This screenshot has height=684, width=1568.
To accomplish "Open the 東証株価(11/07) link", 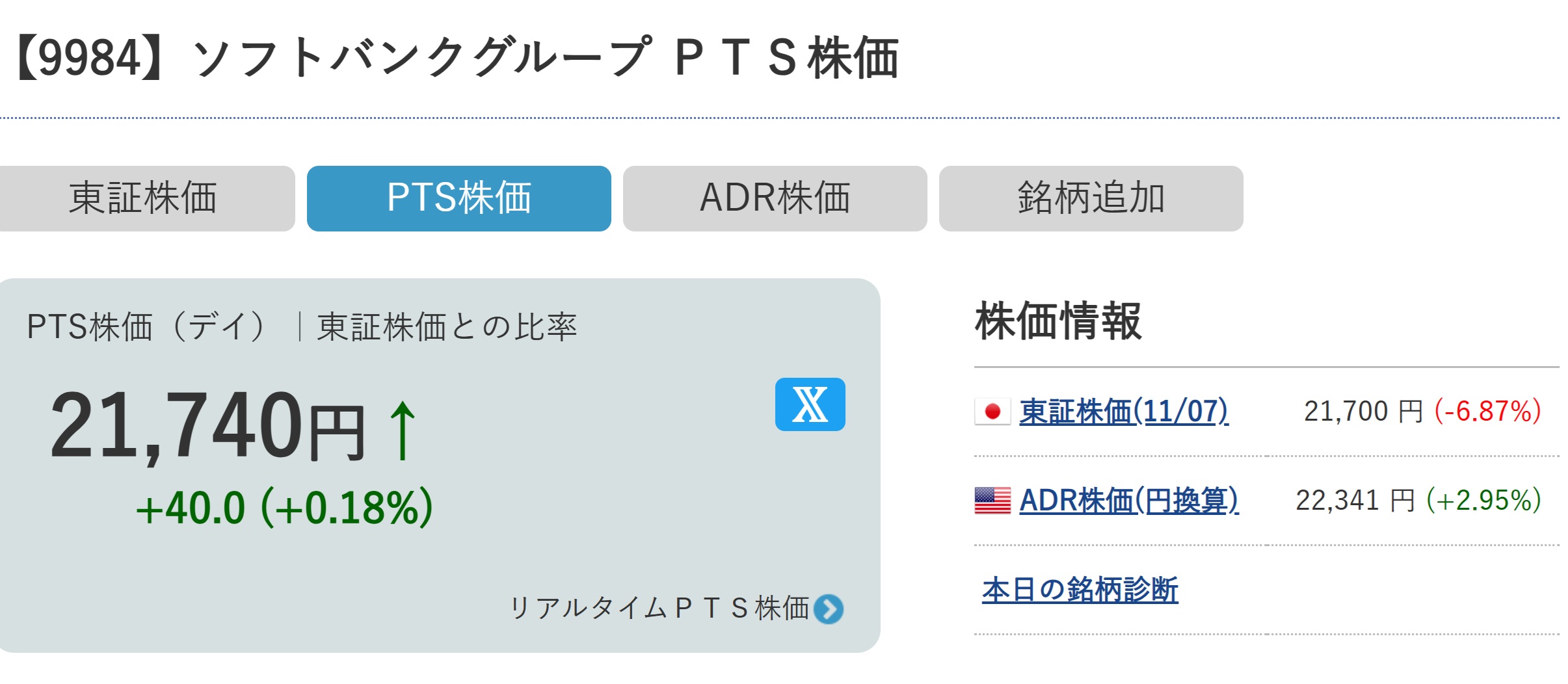I will click(x=1124, y=412).
